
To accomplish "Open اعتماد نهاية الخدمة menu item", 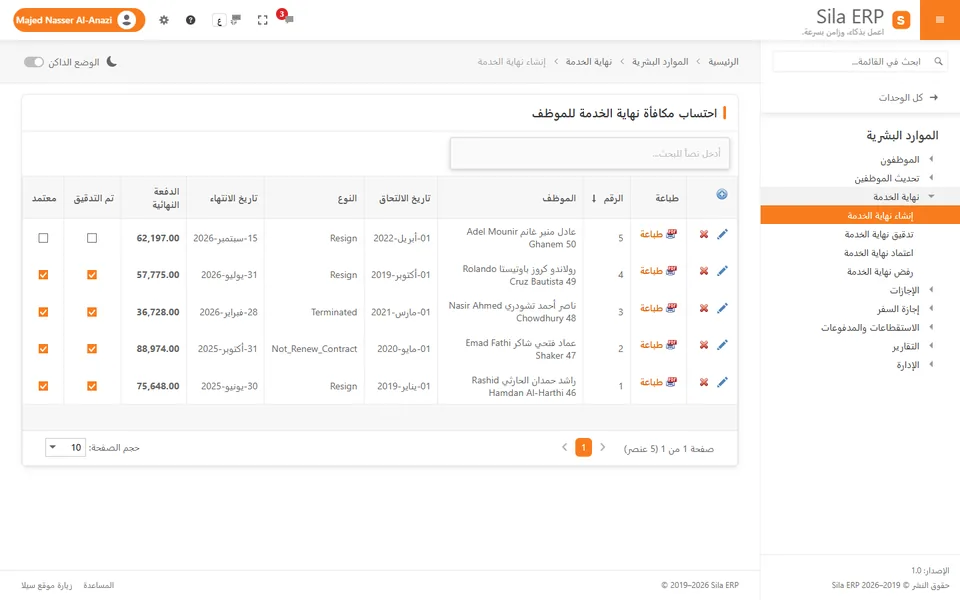I will (x=860, y=253).
